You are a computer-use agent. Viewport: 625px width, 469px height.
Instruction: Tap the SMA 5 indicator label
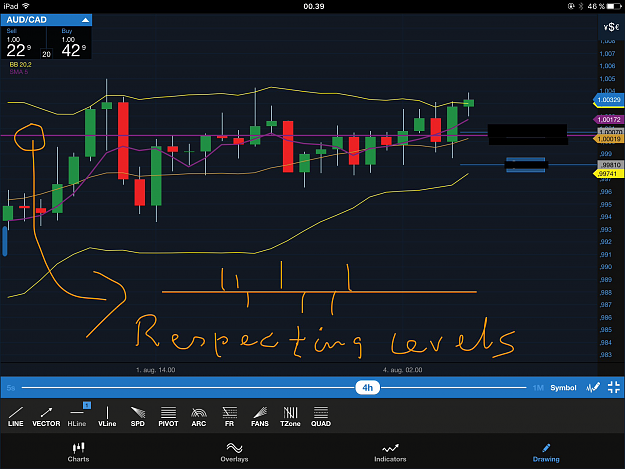[19, 72]
